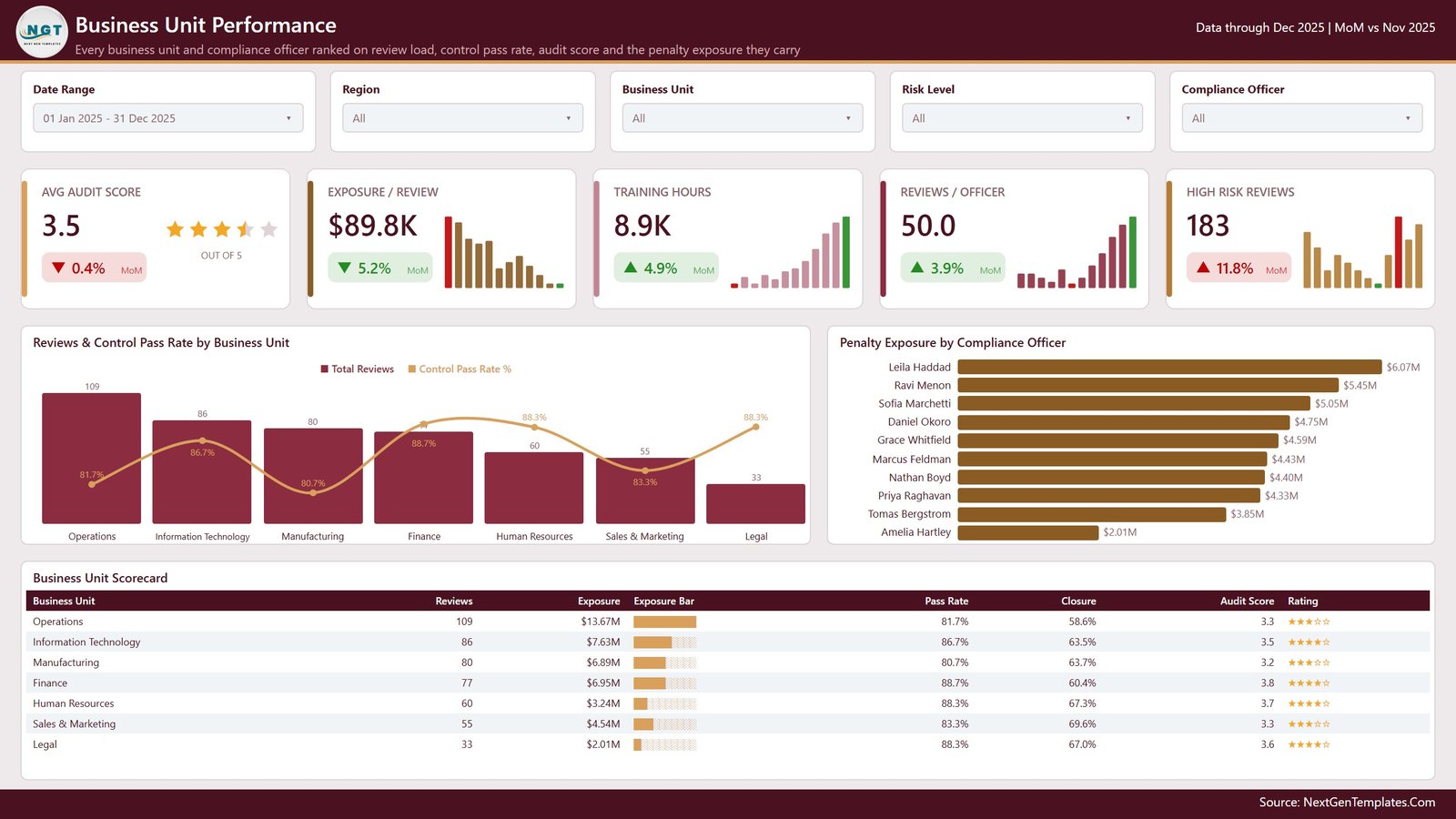Select the 63.7% closure value

point(1082,662)
